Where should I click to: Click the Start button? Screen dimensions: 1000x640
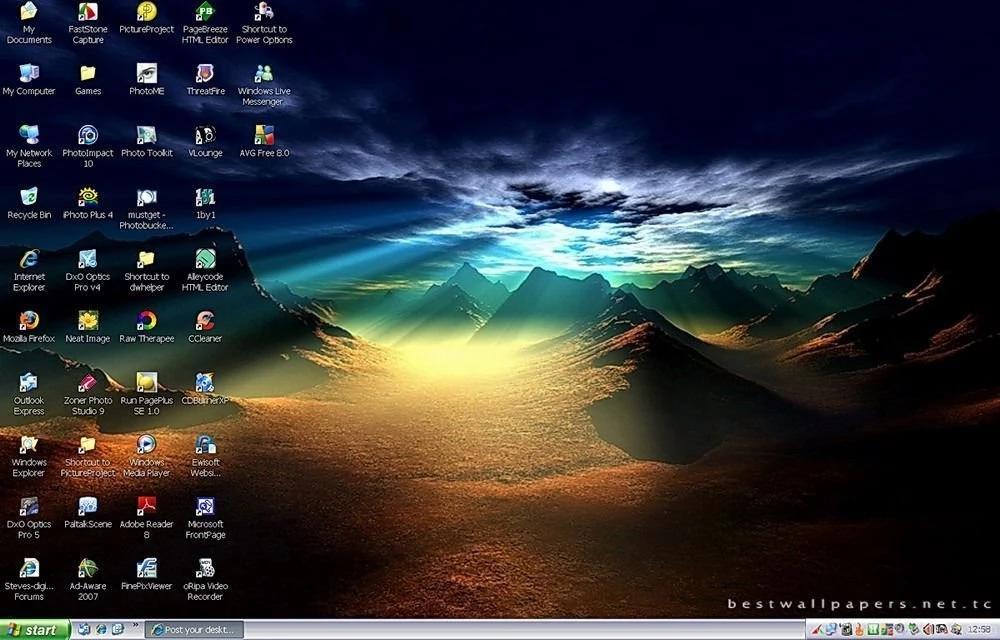35,630
